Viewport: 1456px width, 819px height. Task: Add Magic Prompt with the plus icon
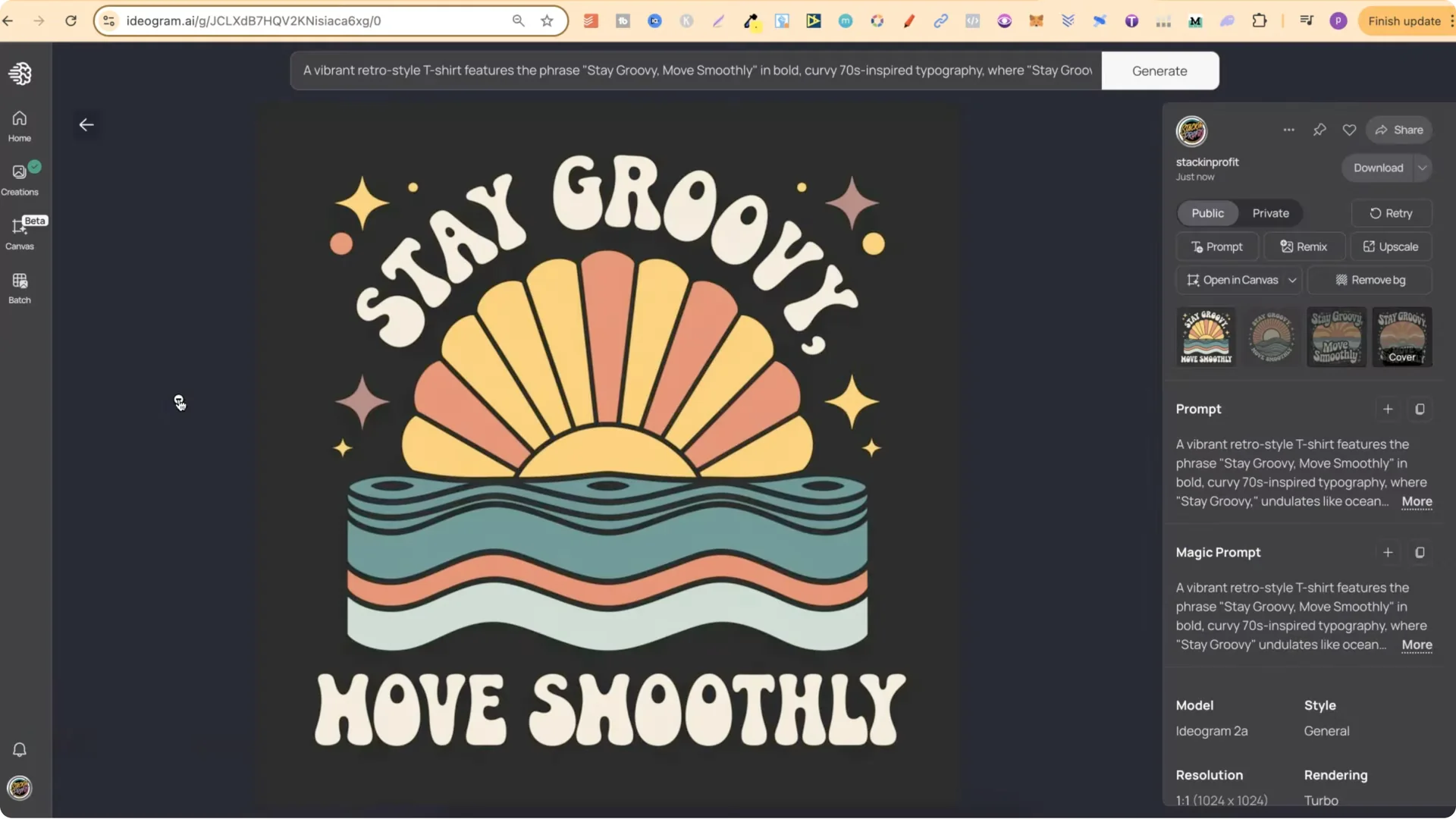[x=1388, y=552]
